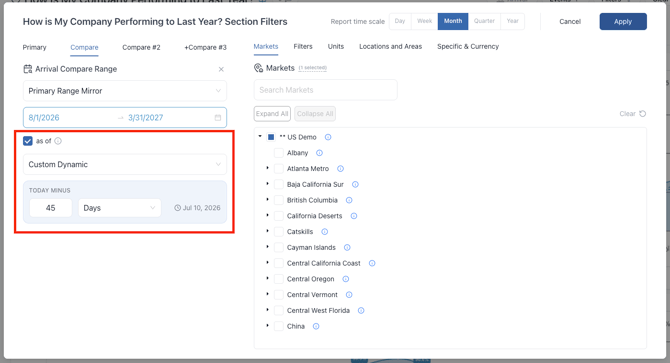This screenshot has height=363, width=670.
Task: Expand the Baja California Sur node
Action: pyautogui.click(x=267, y=184)
